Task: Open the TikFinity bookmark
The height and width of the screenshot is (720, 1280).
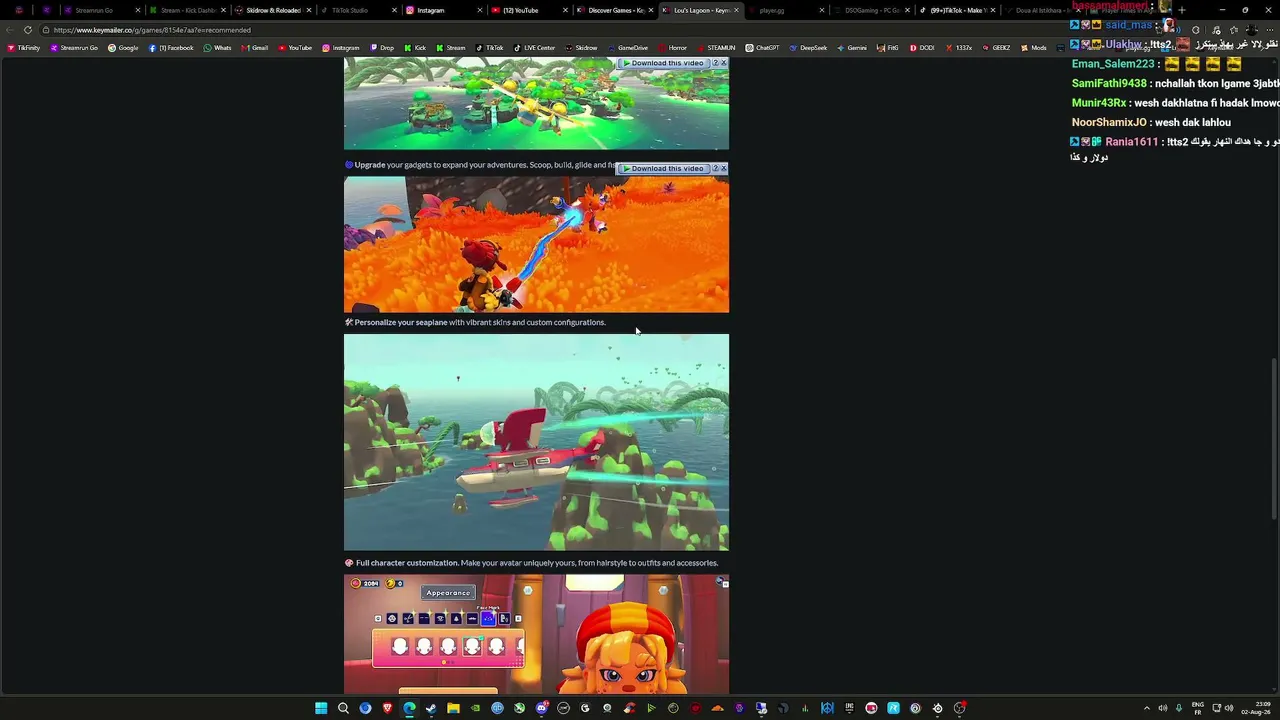Action: pos(23,48)
